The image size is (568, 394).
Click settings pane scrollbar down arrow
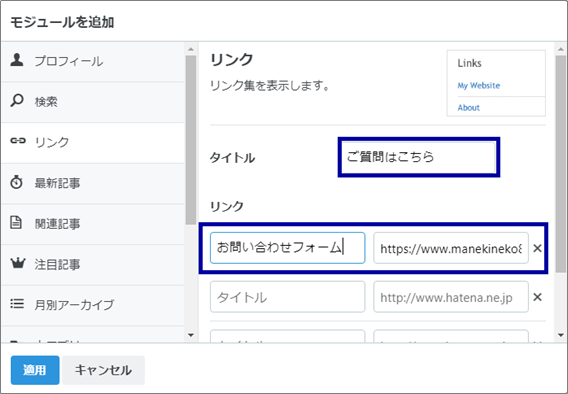click(x=560, y=335)
